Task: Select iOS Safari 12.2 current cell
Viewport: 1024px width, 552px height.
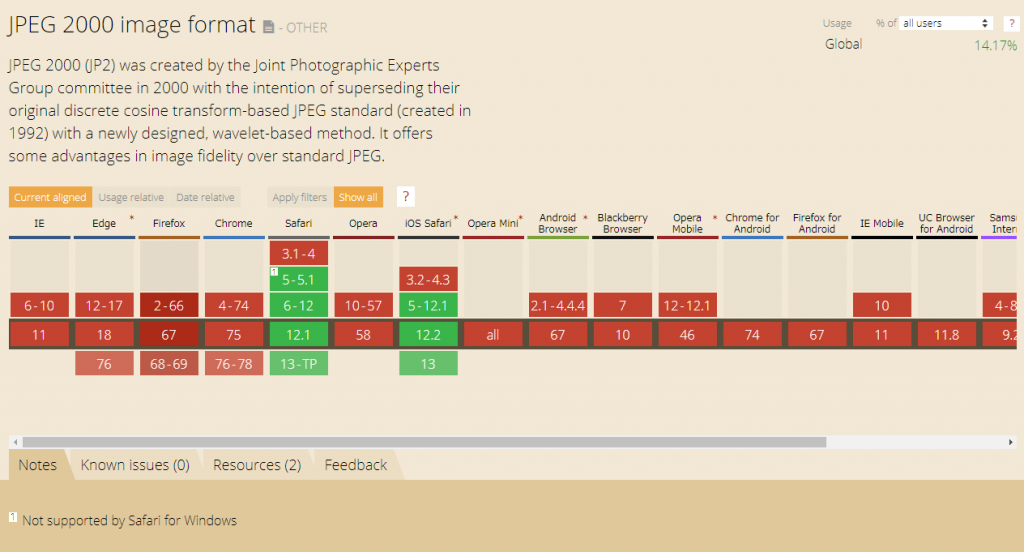Action: click(x=428, y=334)
